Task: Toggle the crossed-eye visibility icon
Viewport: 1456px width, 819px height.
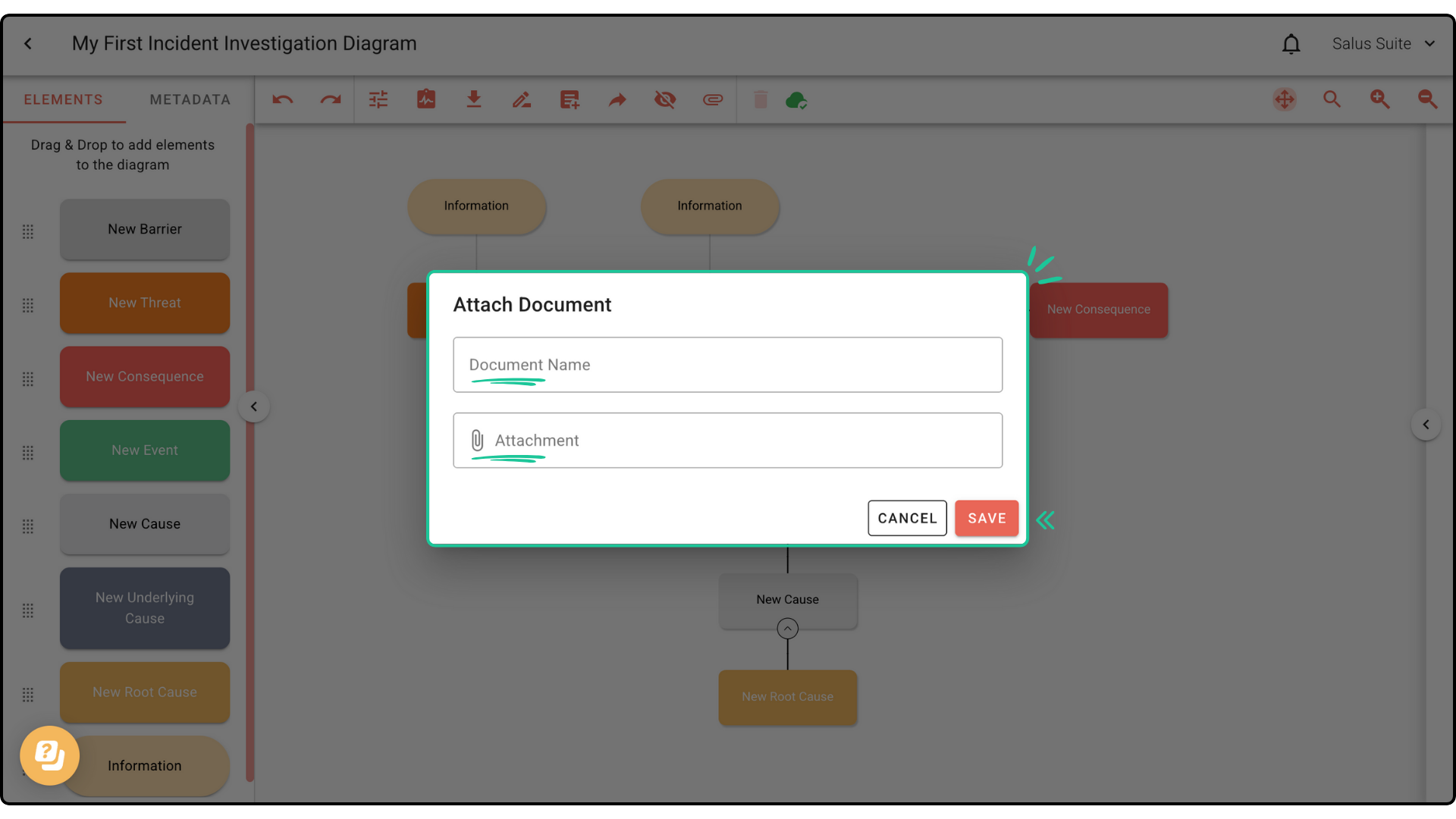Action: tap(665, 99)
